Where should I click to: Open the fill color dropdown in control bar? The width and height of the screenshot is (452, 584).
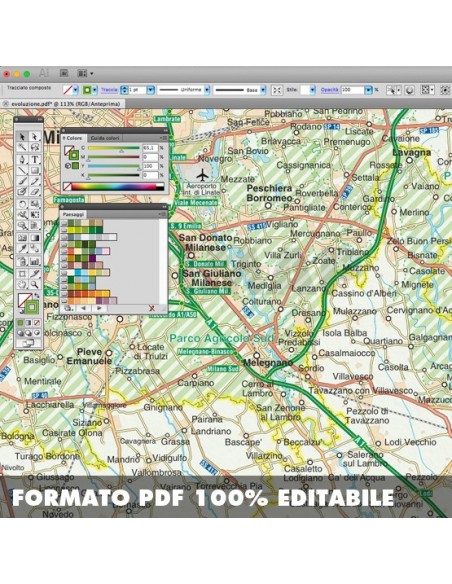pos(76,90)
